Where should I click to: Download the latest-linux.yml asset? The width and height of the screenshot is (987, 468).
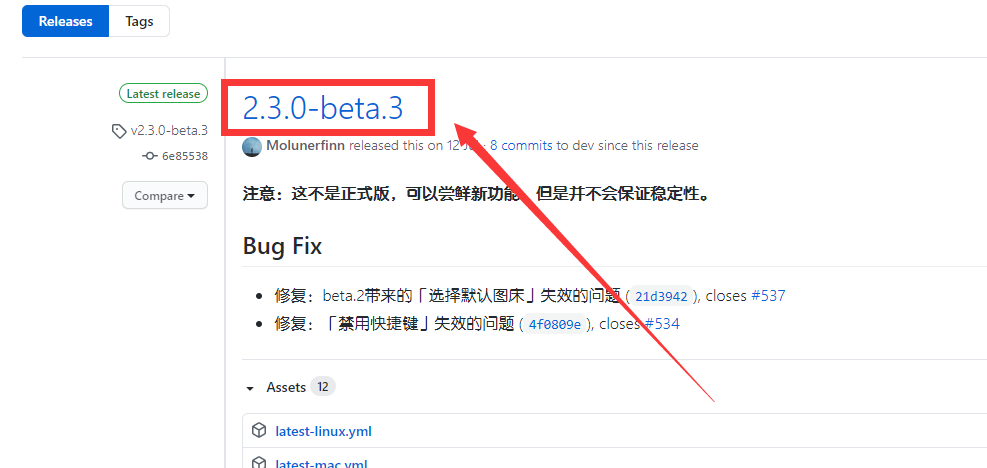323,431
